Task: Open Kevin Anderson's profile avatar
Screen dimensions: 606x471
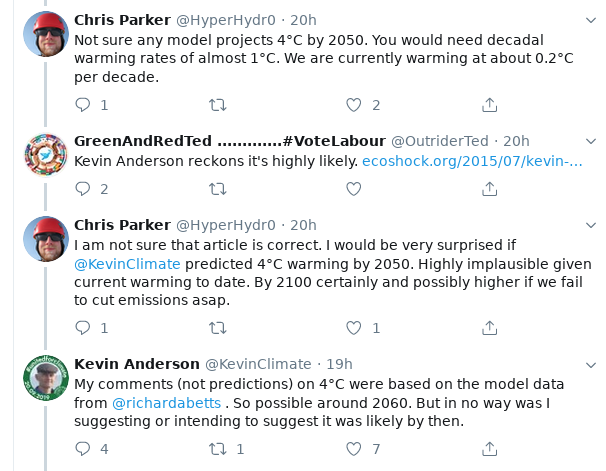Action: 46,378
